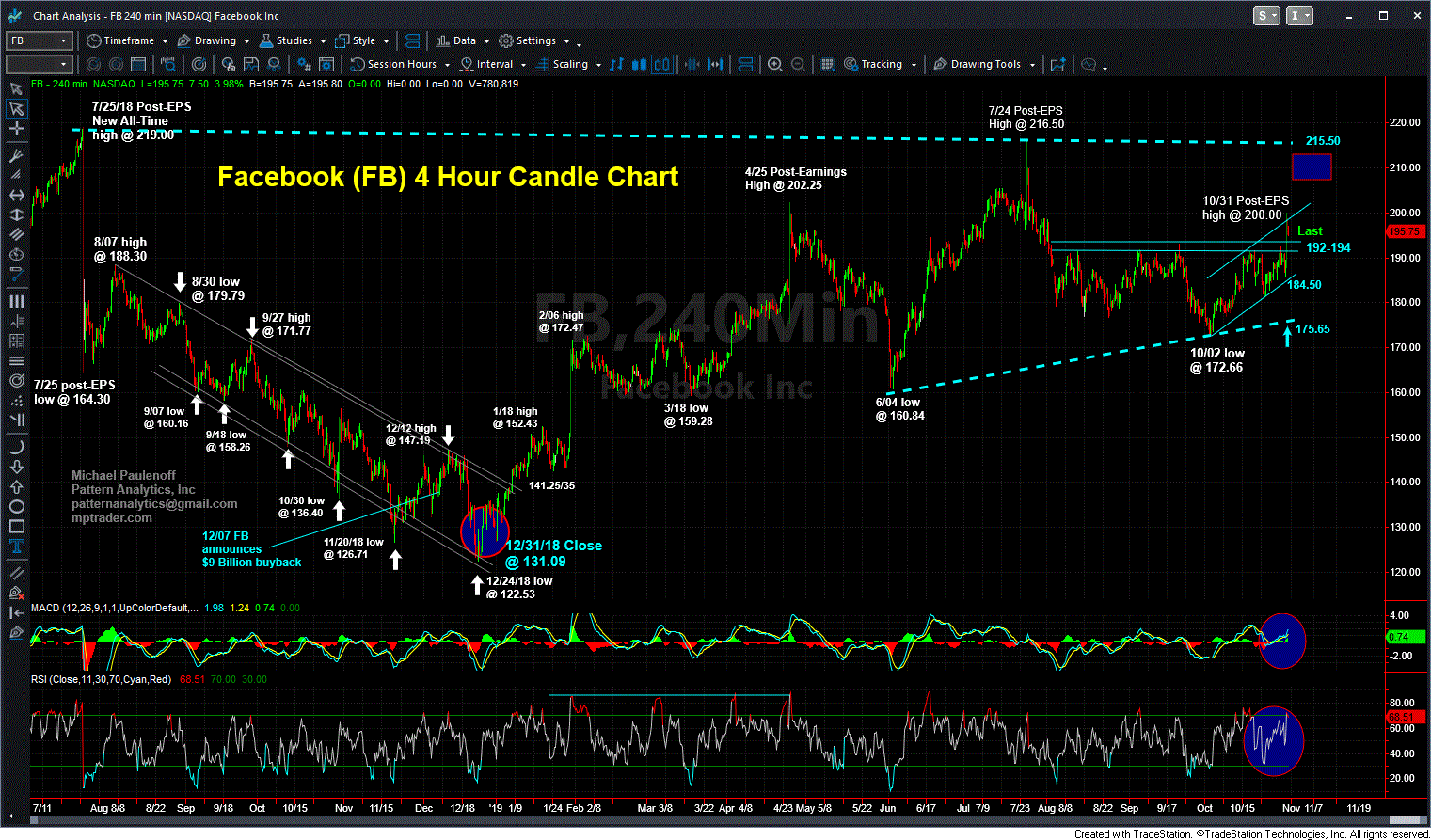The image size is (1431, 840).
Task: Click the Scaling button
Action: [x=563, y=64]
